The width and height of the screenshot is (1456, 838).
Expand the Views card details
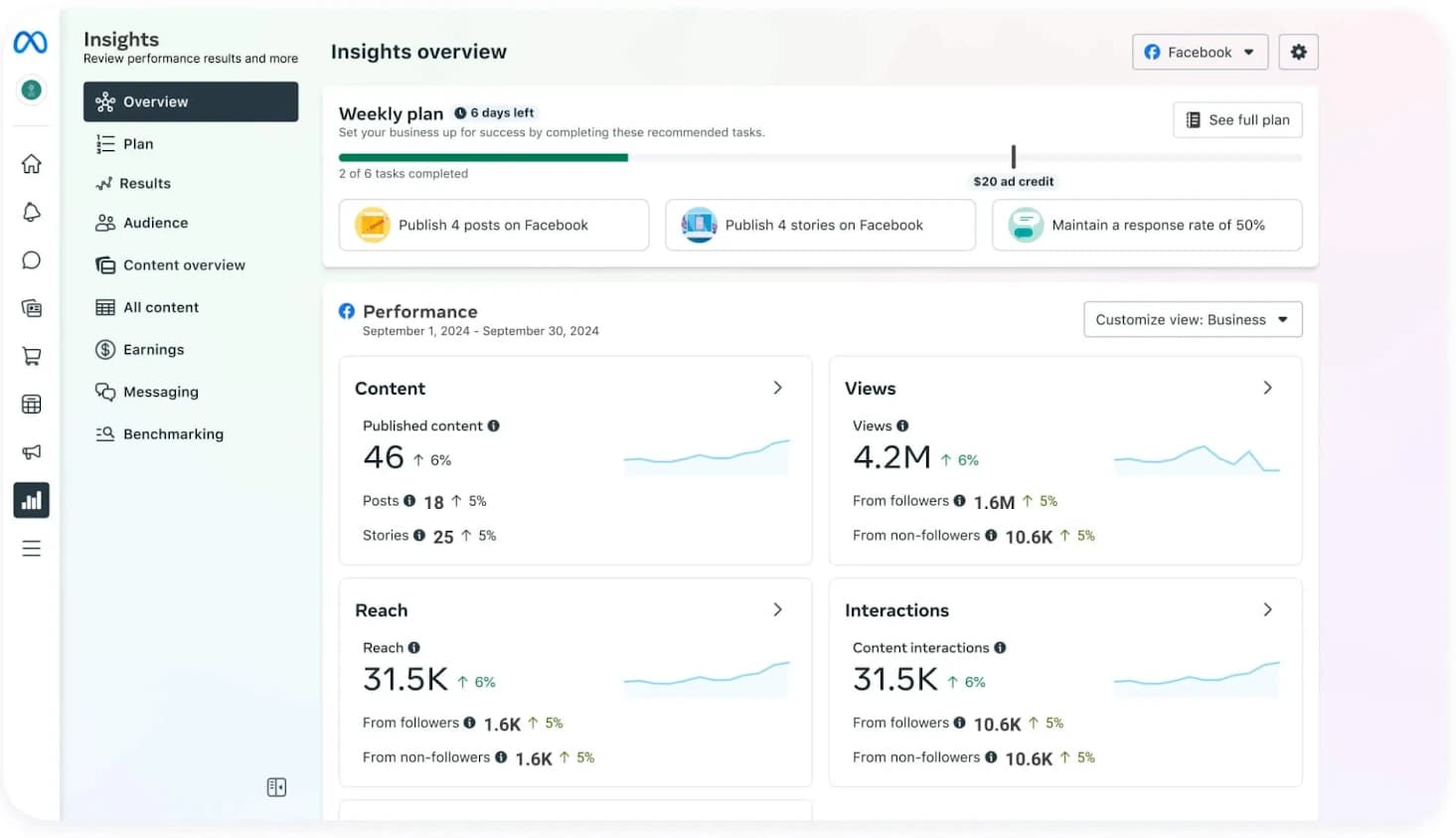point(1267,388)
